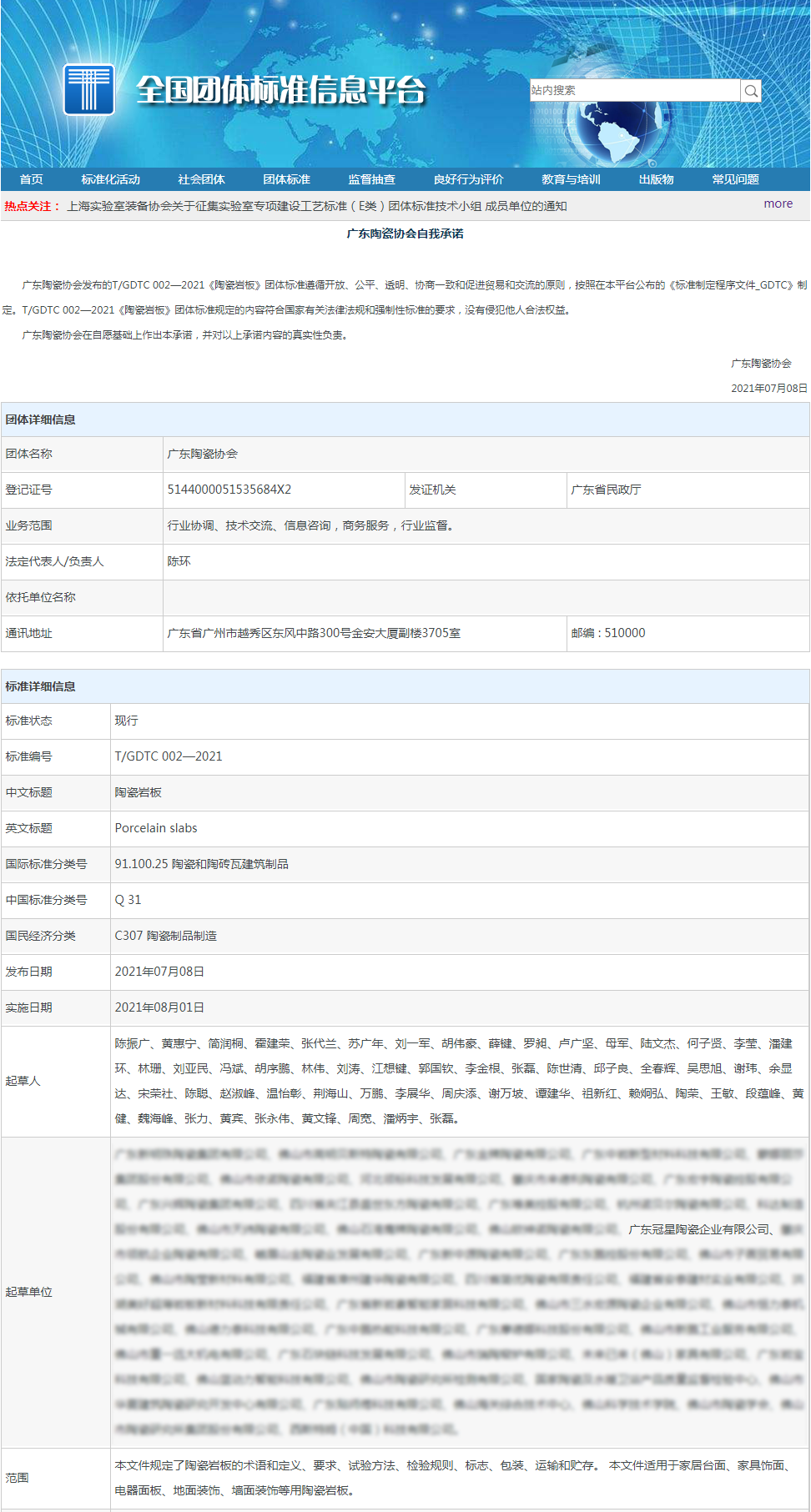Select 团体标准 in the navigation bar
Image resolution: width=811 pixels, height=1512 pixels.
(x=286, y=179)
